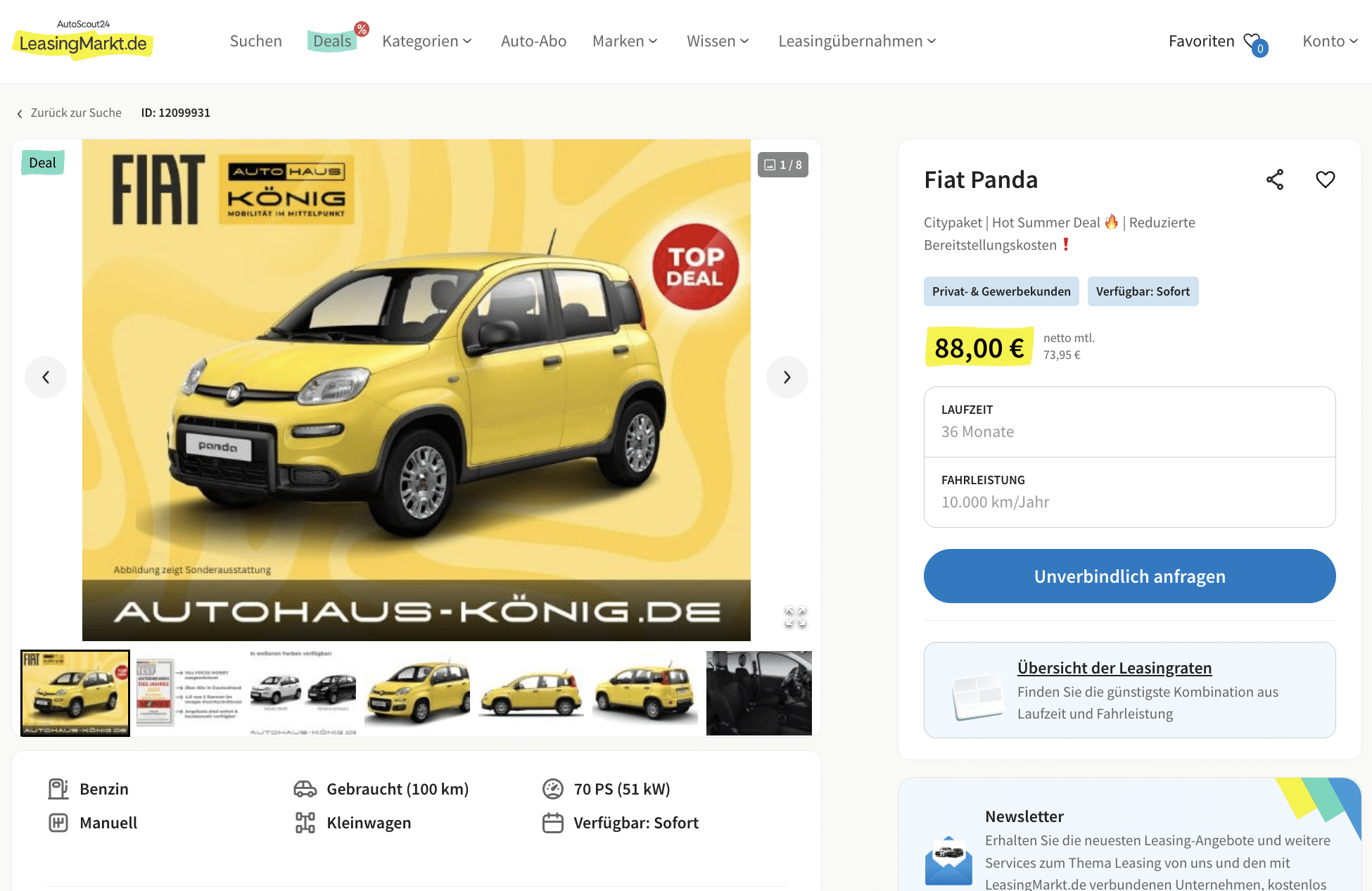Image resolution: width=1372 pixels, height=891 pixels.
Task: Click the back chevron beside Zurück zur Suche
Action: 20,113
